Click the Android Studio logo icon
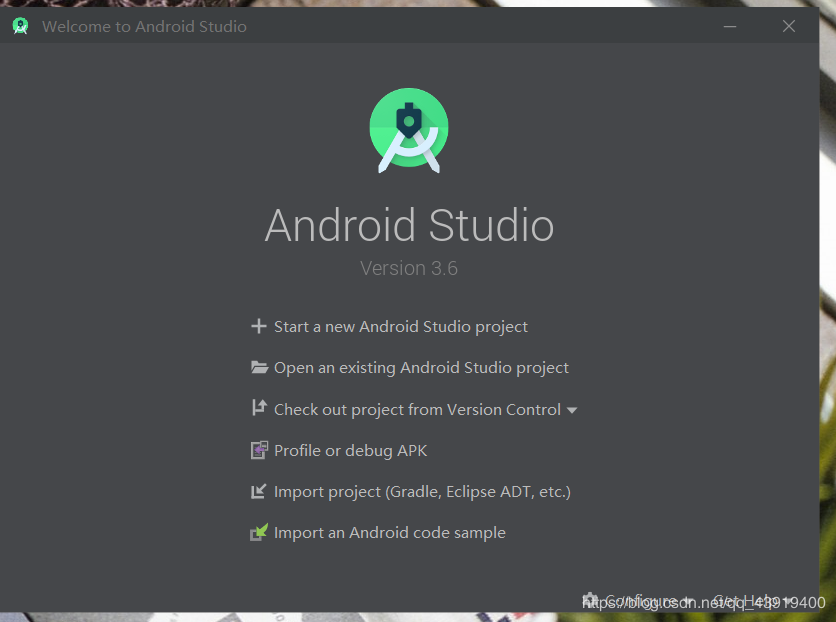This screenshot has height=622, width=836. 409,130
